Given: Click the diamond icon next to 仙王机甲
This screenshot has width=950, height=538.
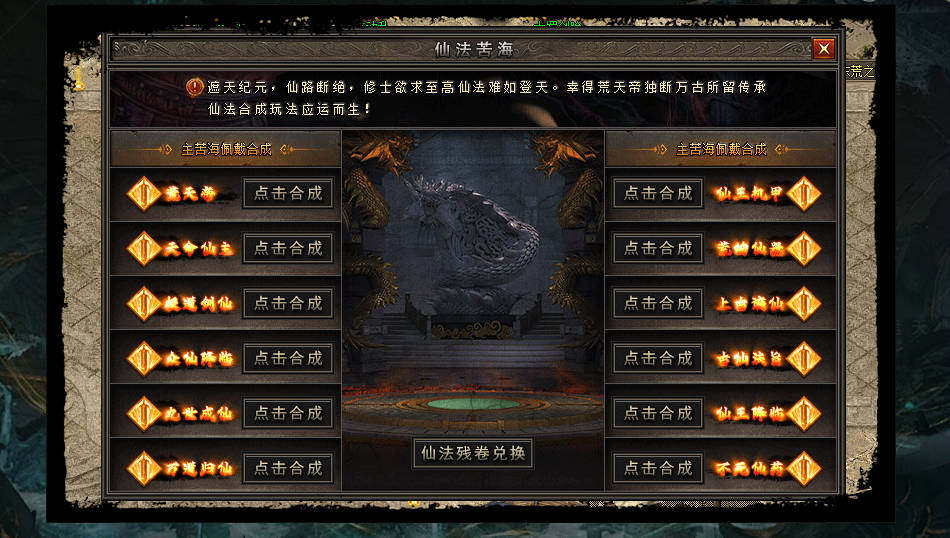Looking at the screenshot, I should pos(803,194).
